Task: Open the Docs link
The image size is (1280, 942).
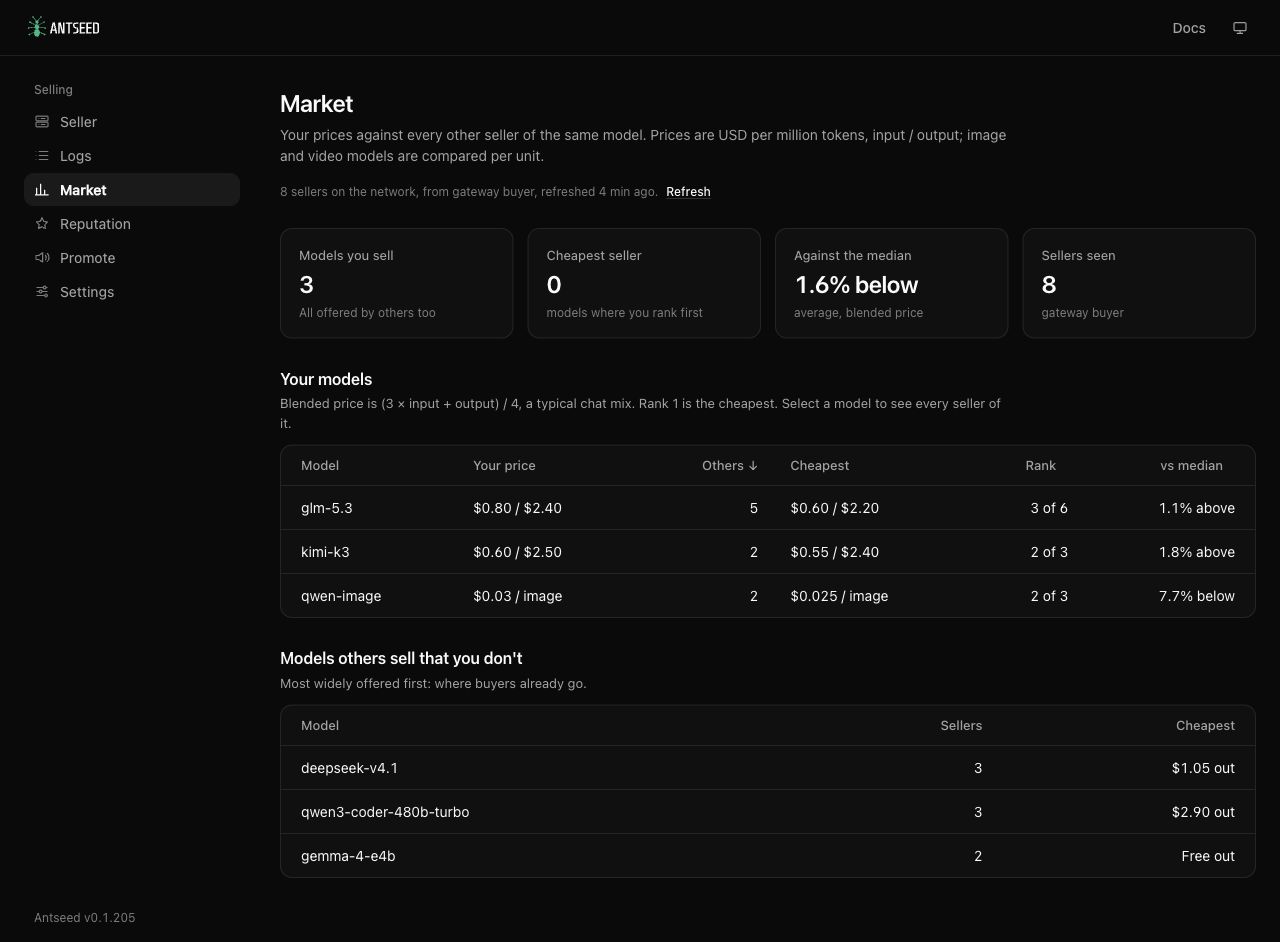Action: coord(1189,28)
